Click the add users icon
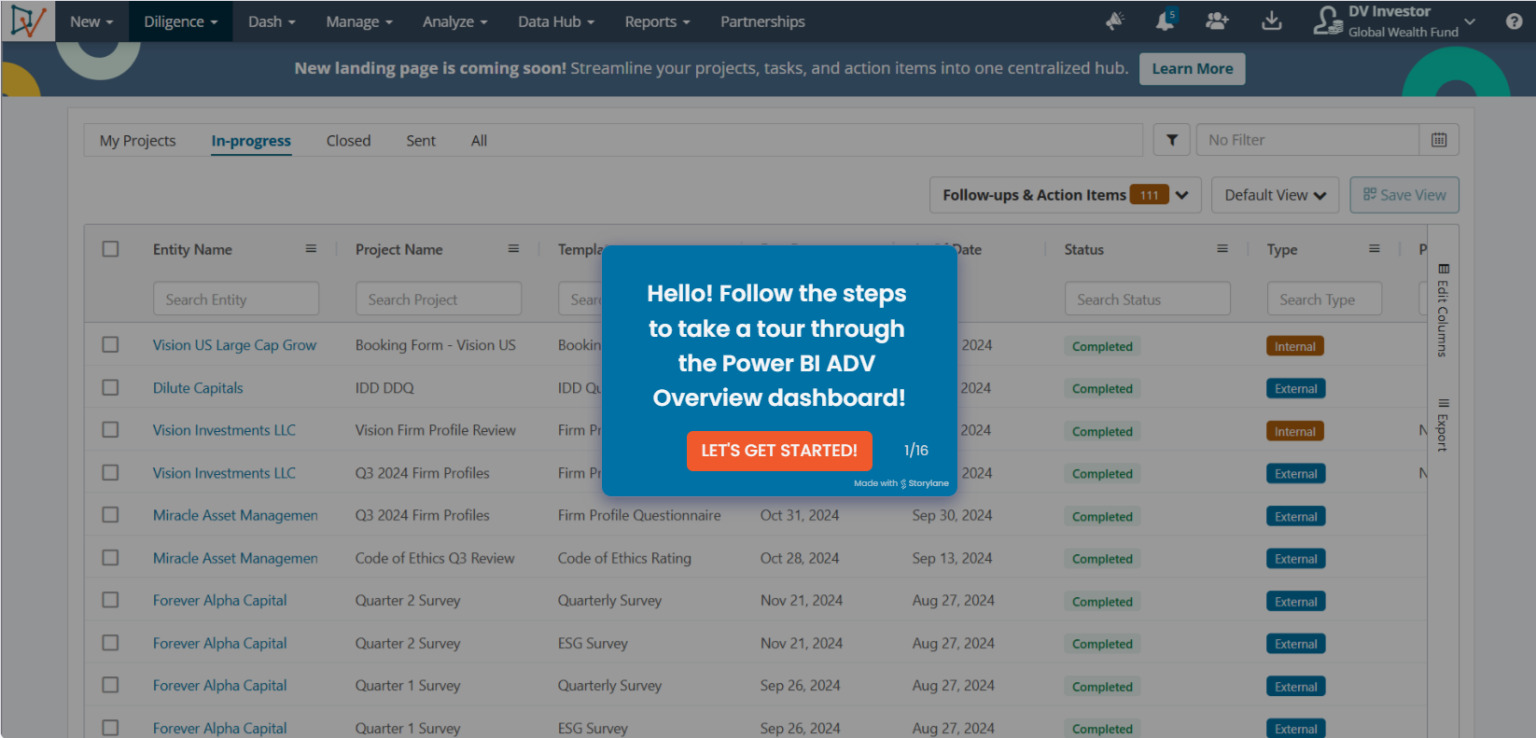This screenshot has height=738, width=1536. 1217,21
